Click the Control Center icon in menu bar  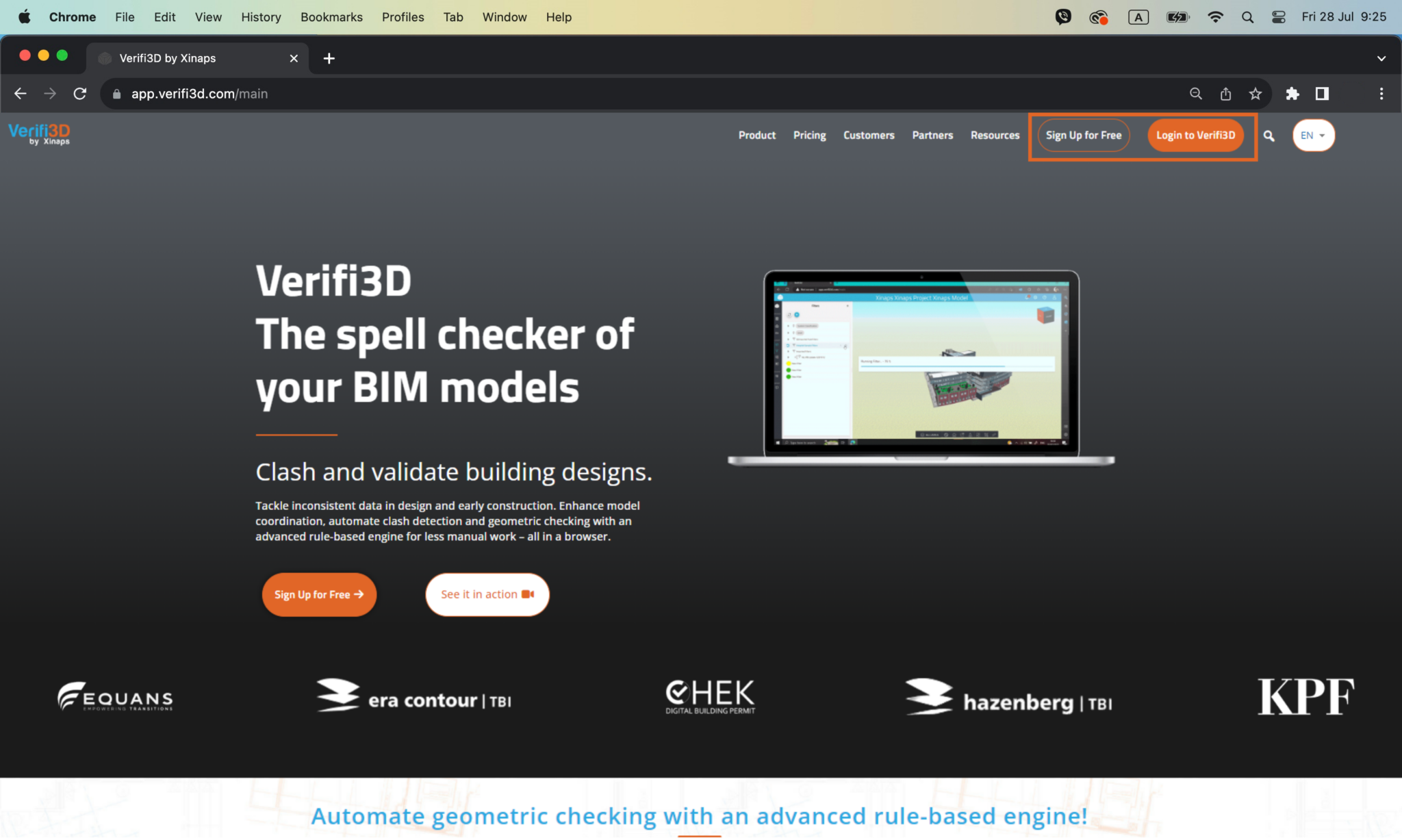point(1277,16)
